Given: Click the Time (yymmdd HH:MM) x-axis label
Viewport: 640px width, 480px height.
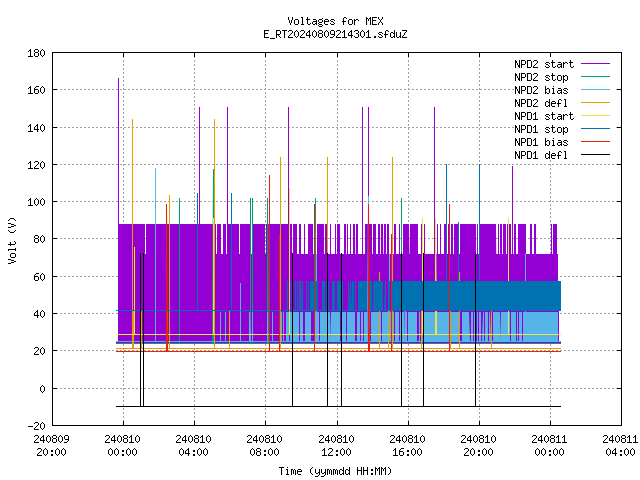Looking at the screenshot, I should point(335,471).
